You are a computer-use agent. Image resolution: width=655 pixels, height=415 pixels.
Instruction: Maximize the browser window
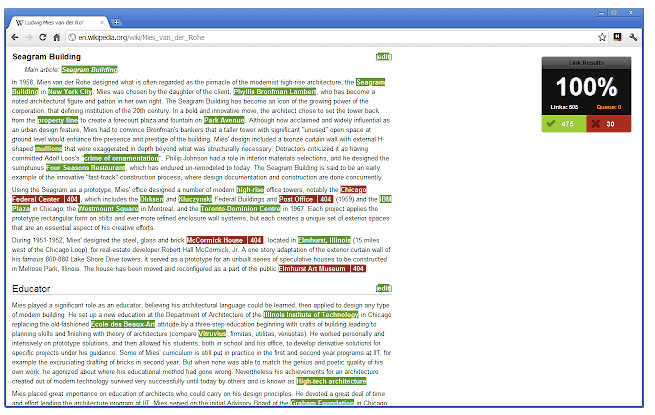614,13
